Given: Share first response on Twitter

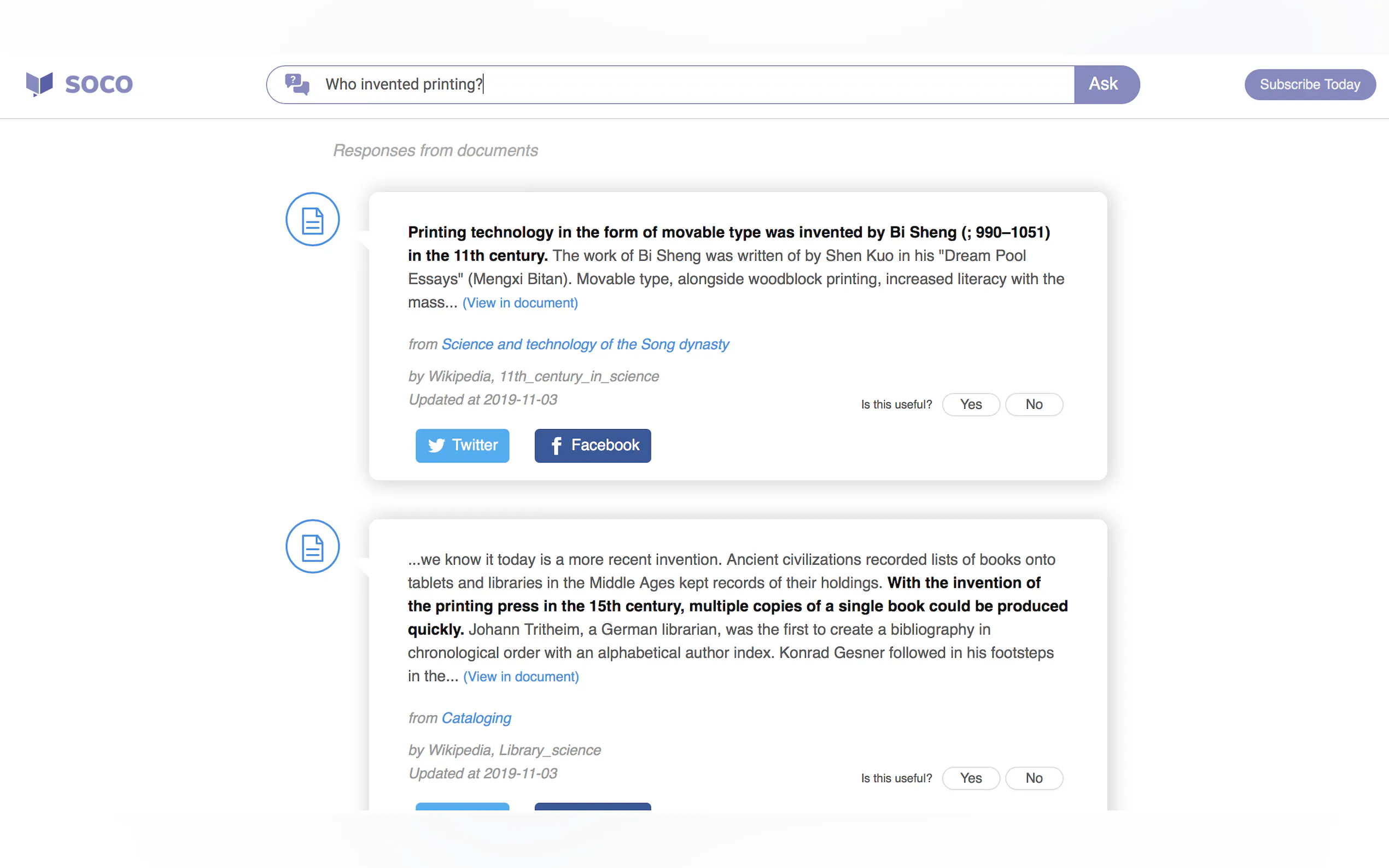Looking at the screenshot, I should (462, 445).
